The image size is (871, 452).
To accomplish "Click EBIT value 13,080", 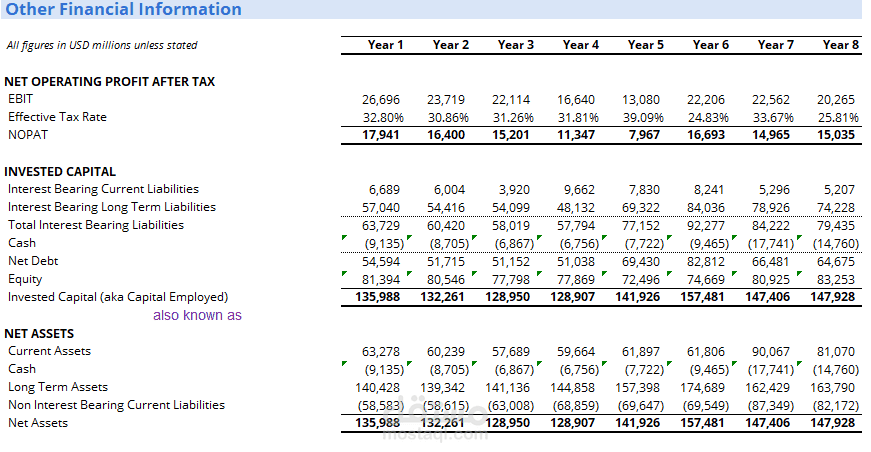I will tap(640, 100).
